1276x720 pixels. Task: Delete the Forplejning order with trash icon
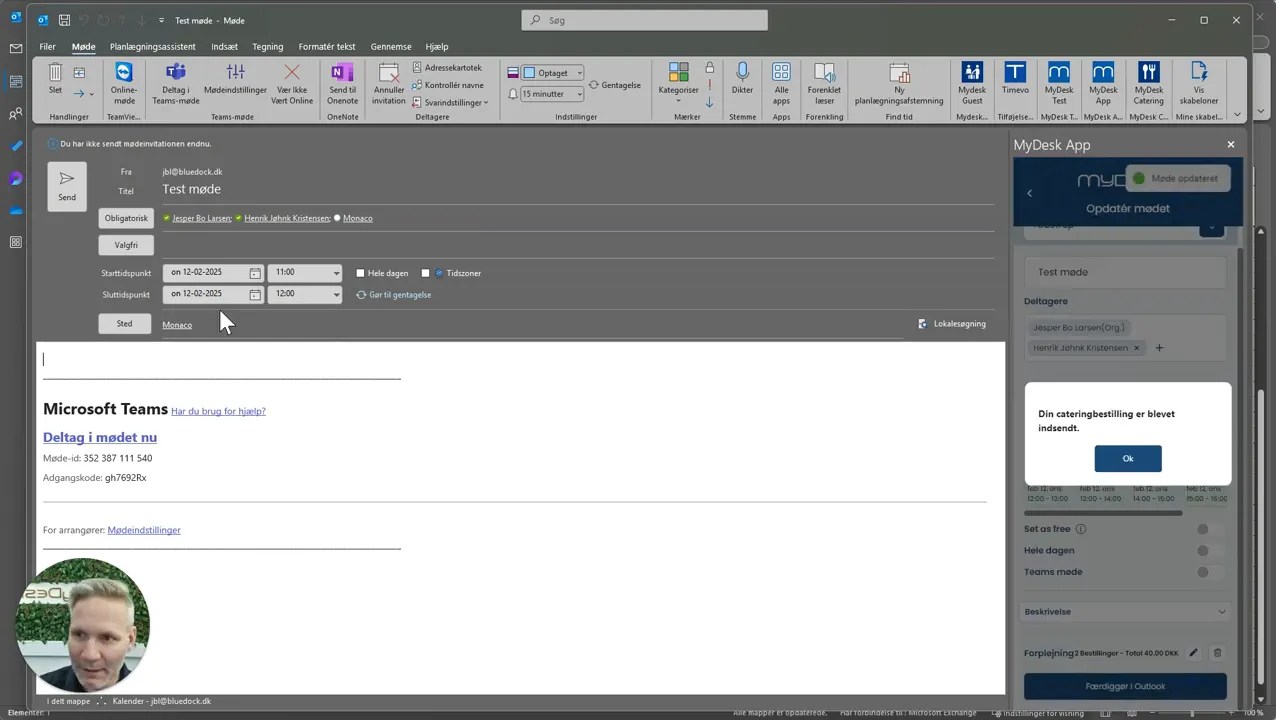coord(1217,653)
